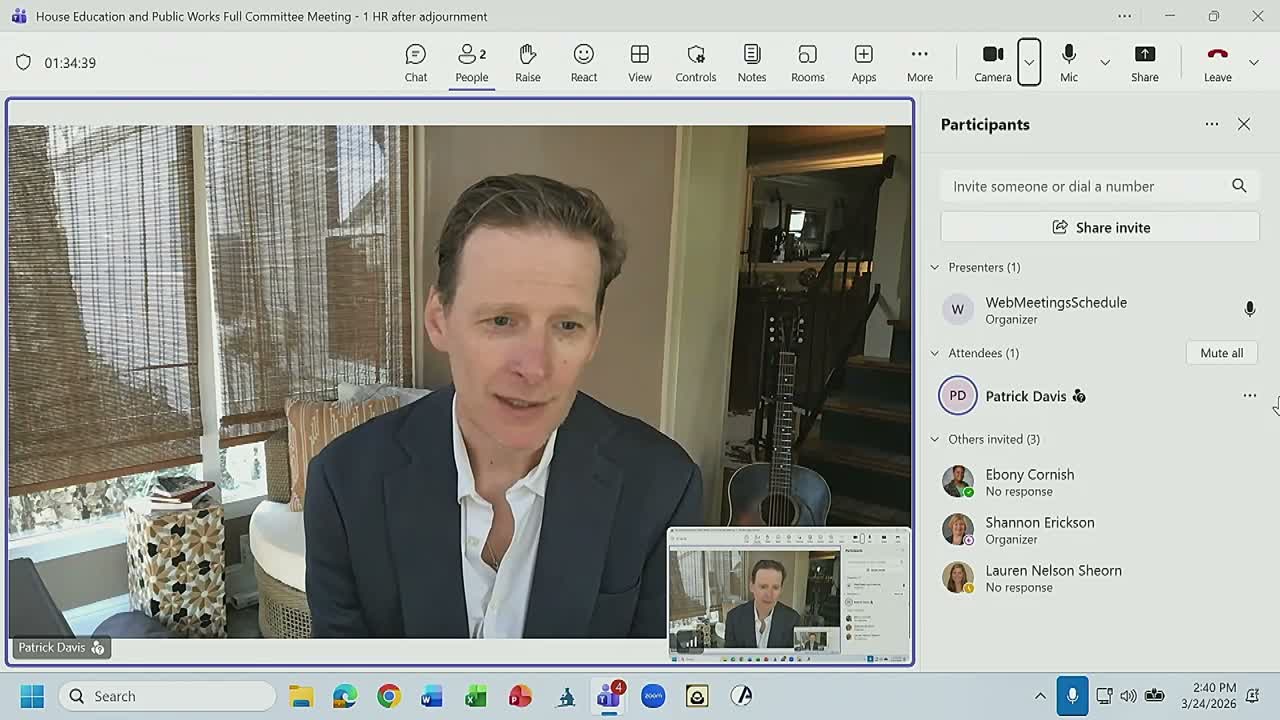Open the React emoji menu
The image size is (1280, 720).
tap(584, 63)
